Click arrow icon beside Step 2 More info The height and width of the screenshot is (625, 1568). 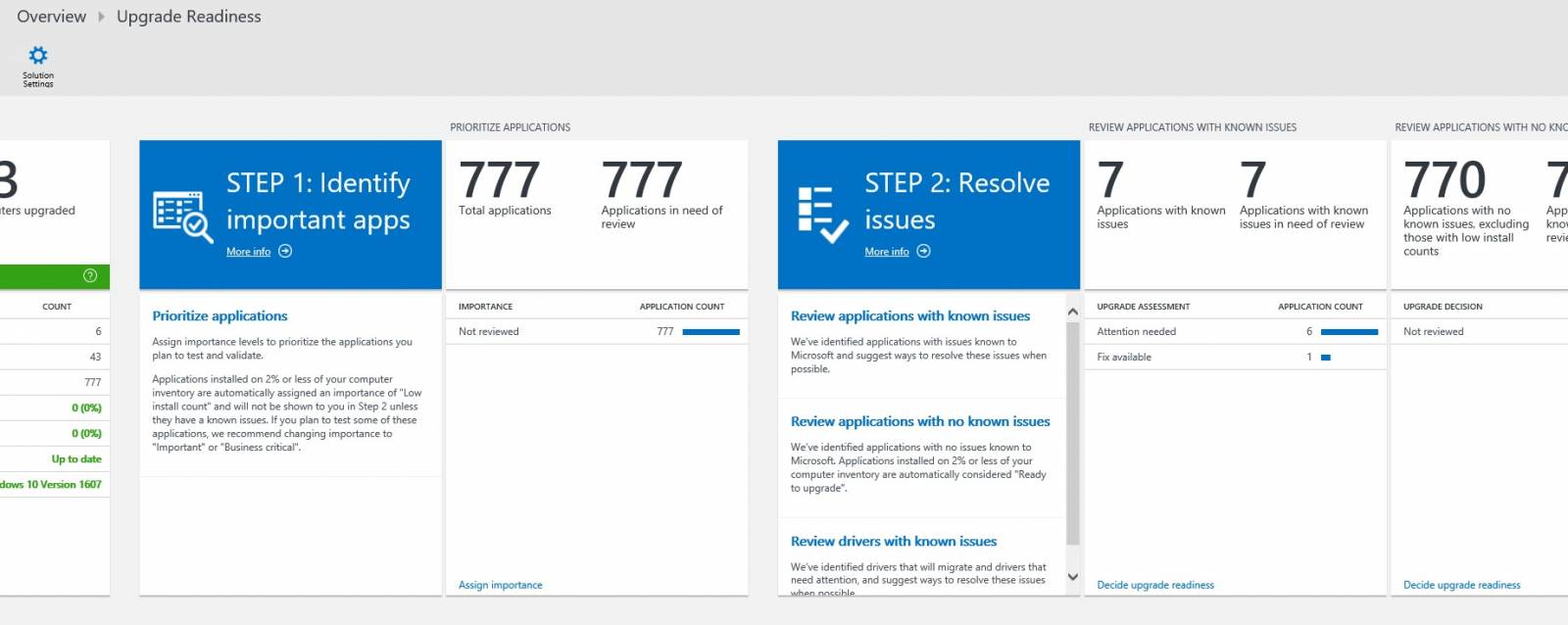(923, 251)
